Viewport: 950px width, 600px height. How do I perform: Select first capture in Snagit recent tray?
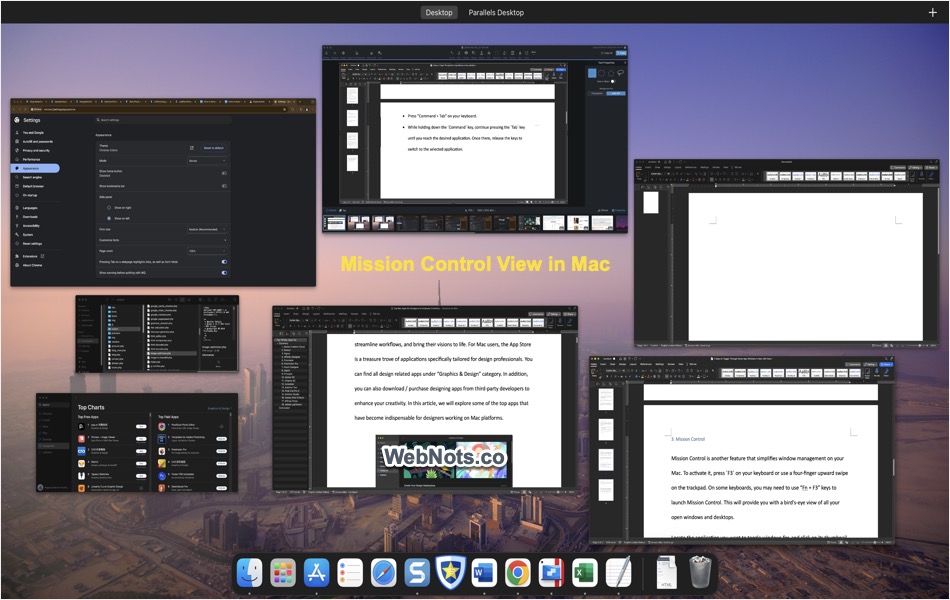(x=335, y=222)
